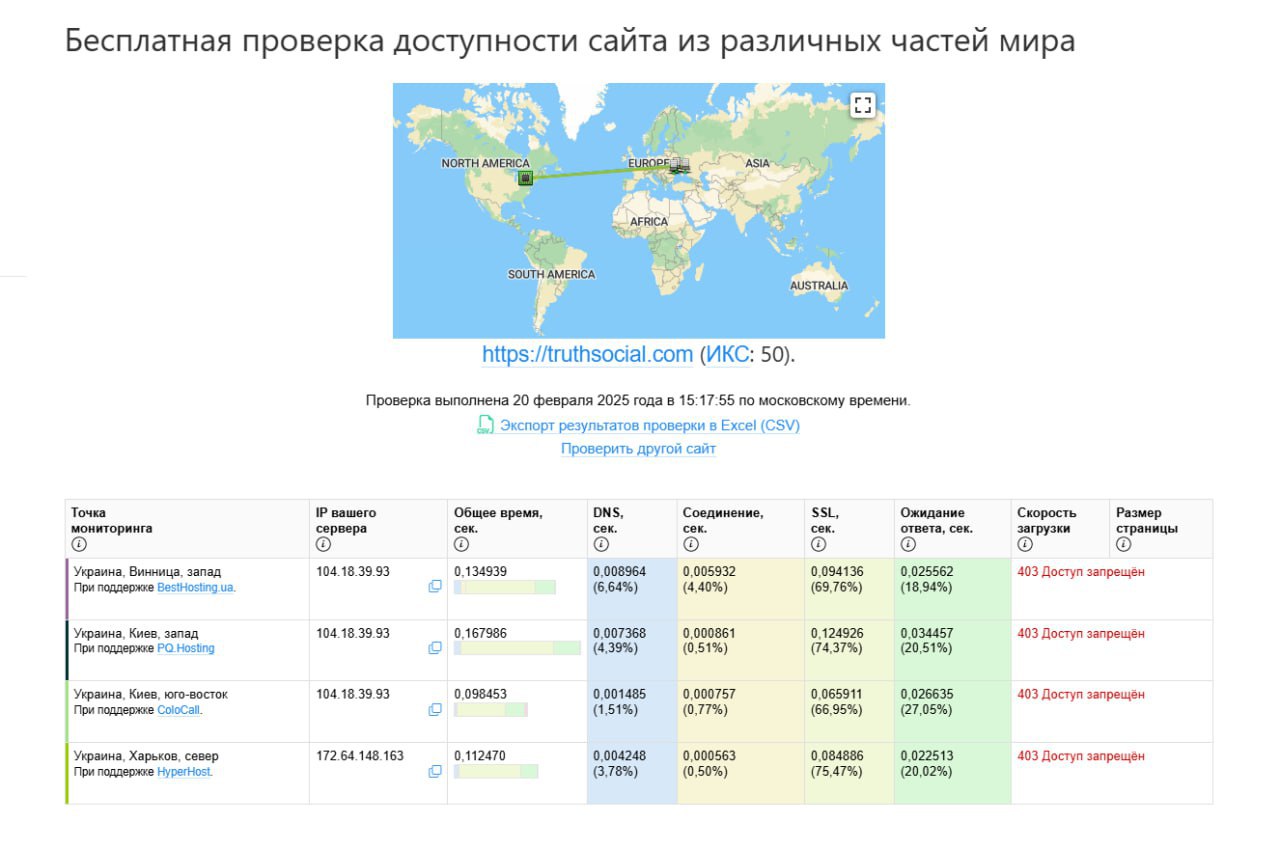Show info for Соединение column

690,545
